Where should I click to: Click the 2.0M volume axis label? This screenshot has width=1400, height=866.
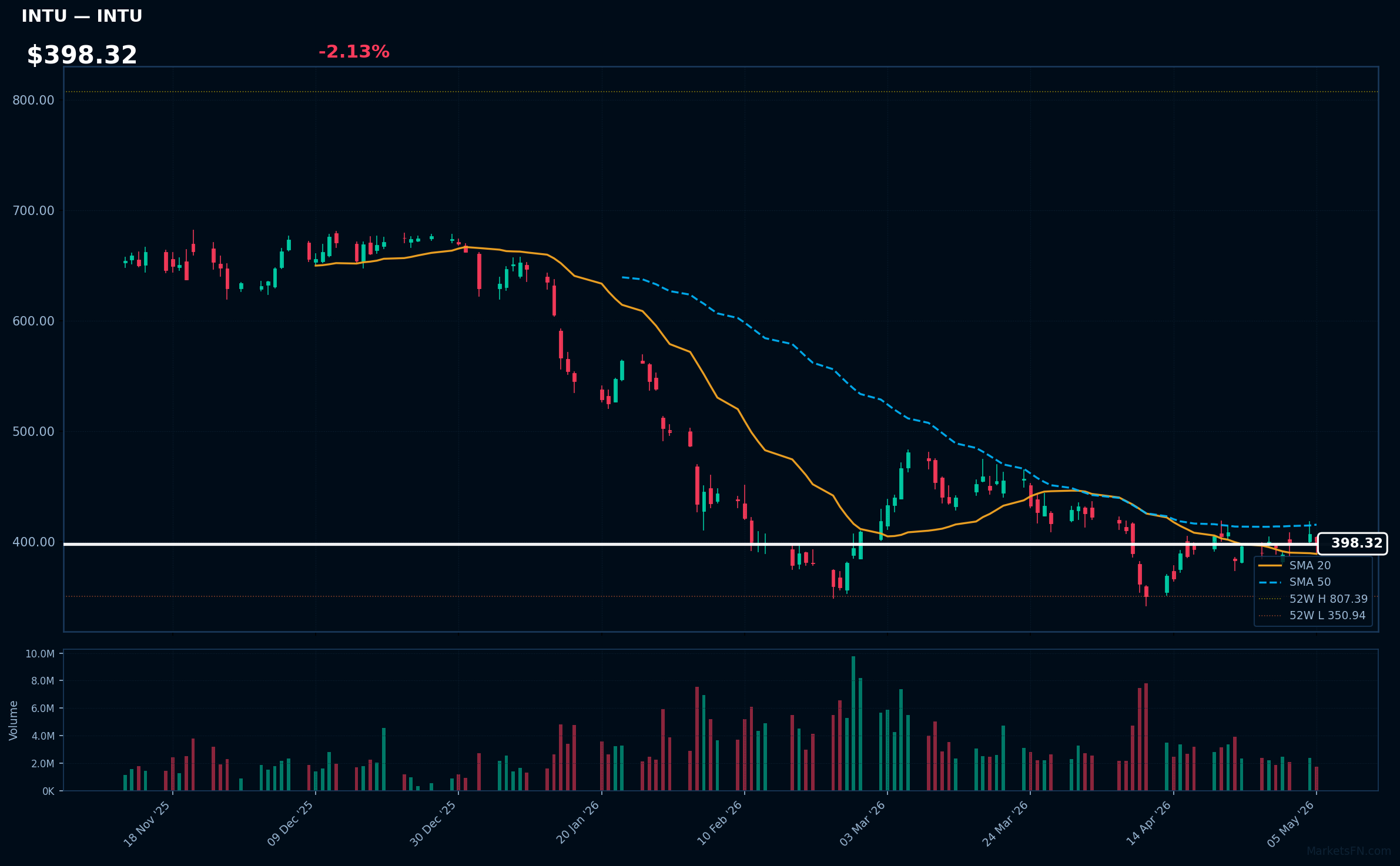(x=42, y=764)
